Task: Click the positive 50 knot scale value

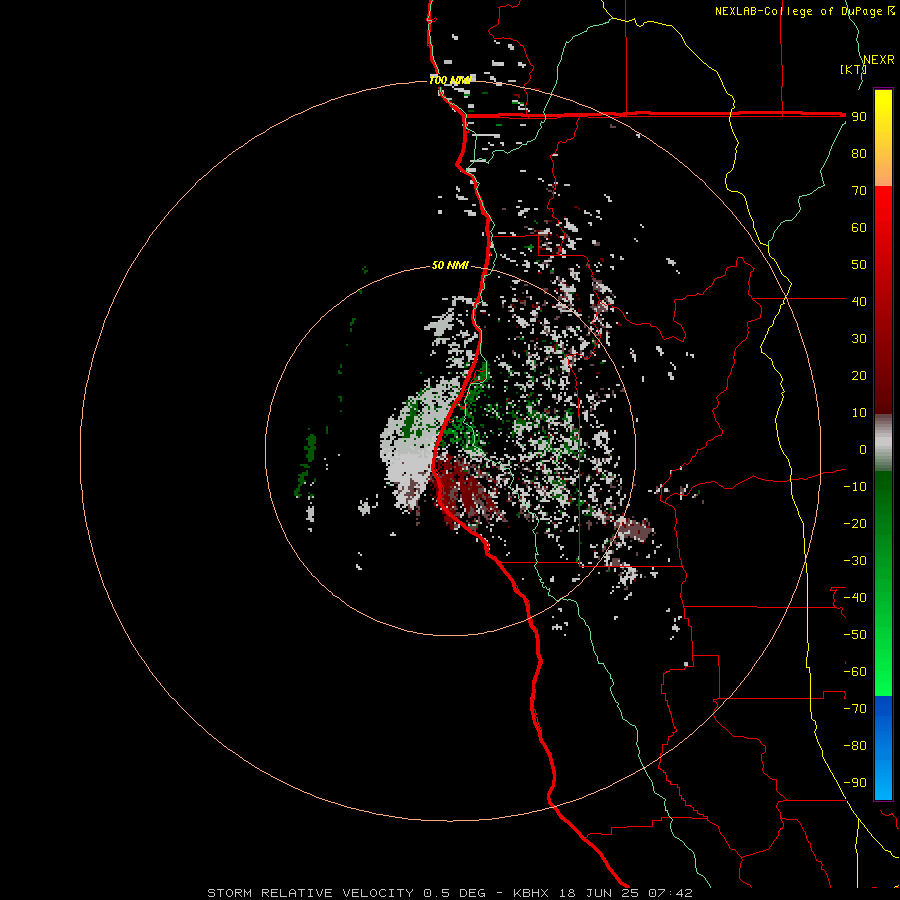Action: 859,265
